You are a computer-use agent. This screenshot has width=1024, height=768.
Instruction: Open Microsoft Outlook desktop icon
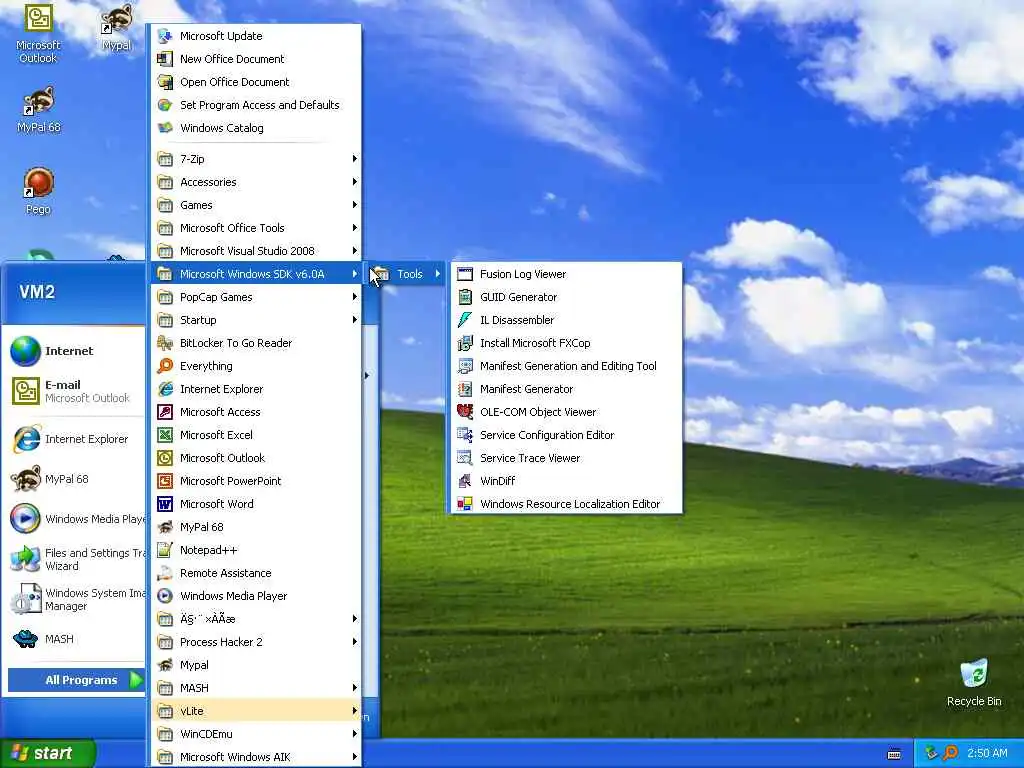click(x=38, y=34)
